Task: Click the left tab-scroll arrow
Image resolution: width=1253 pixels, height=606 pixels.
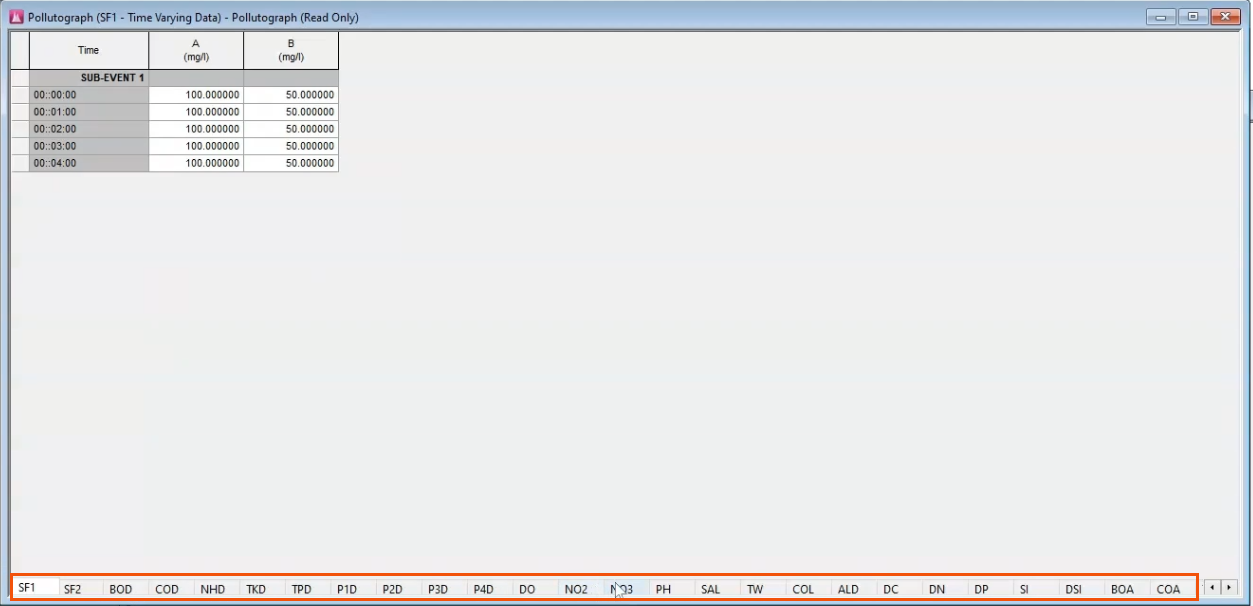Action: click(1212, 589)
